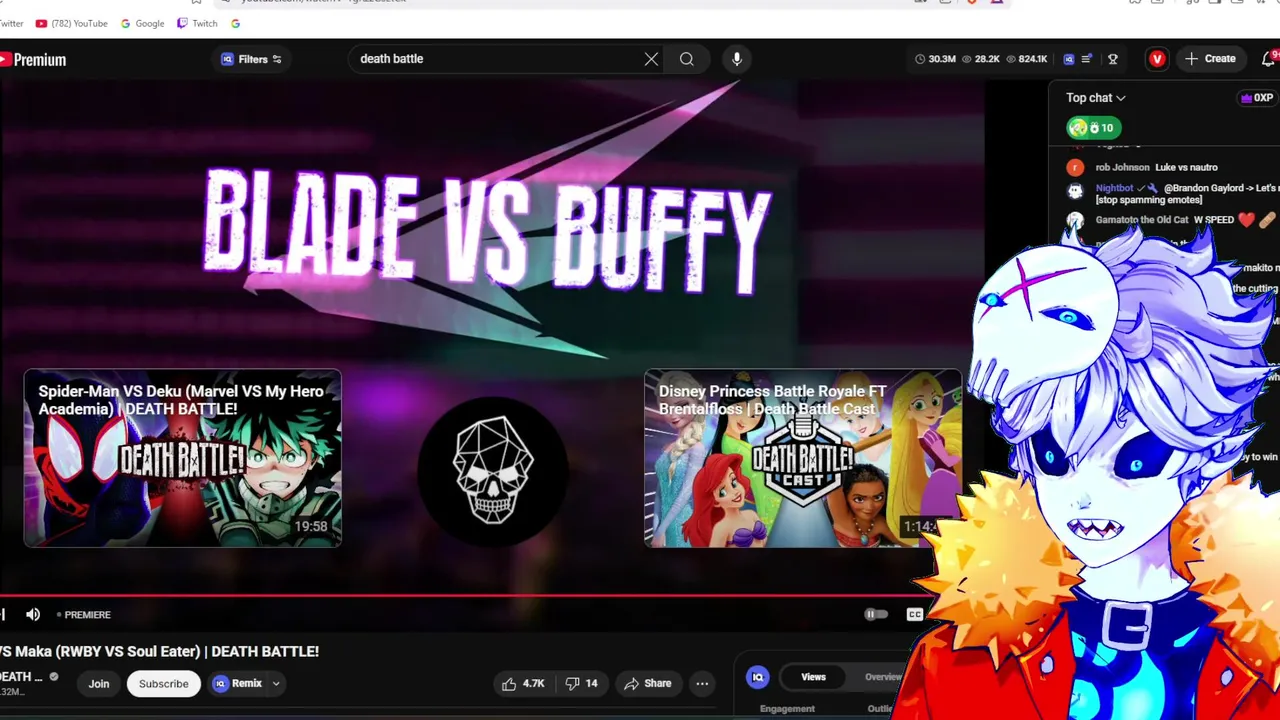Expand the Remix dropdown arrow

click(276, 684)
